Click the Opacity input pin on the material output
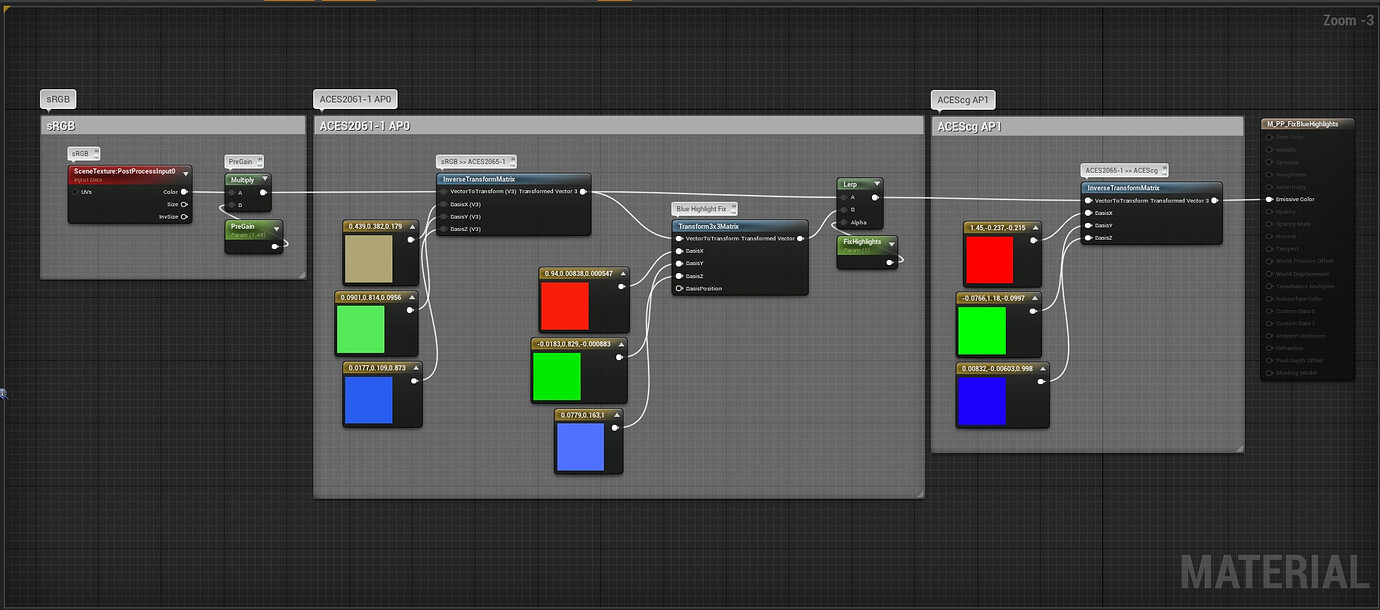 pos(1269,211)
